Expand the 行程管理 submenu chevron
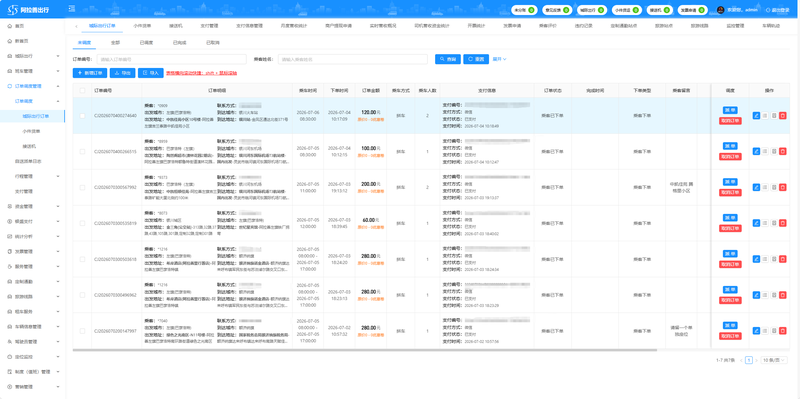The image size is (800, 399). [58, 177]
